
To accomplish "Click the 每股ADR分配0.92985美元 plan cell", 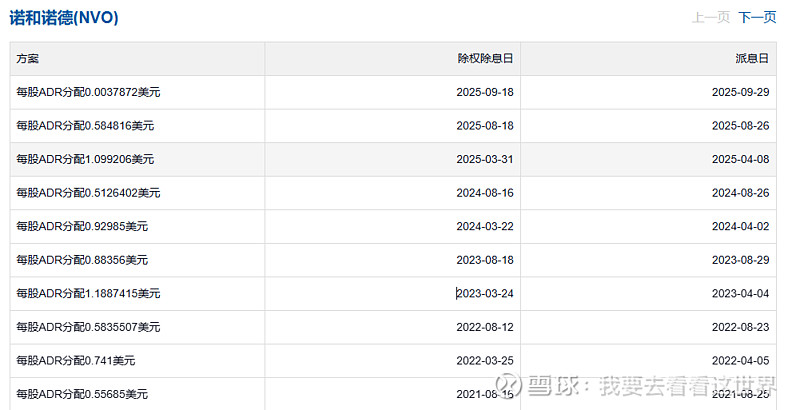I will 82,227.
